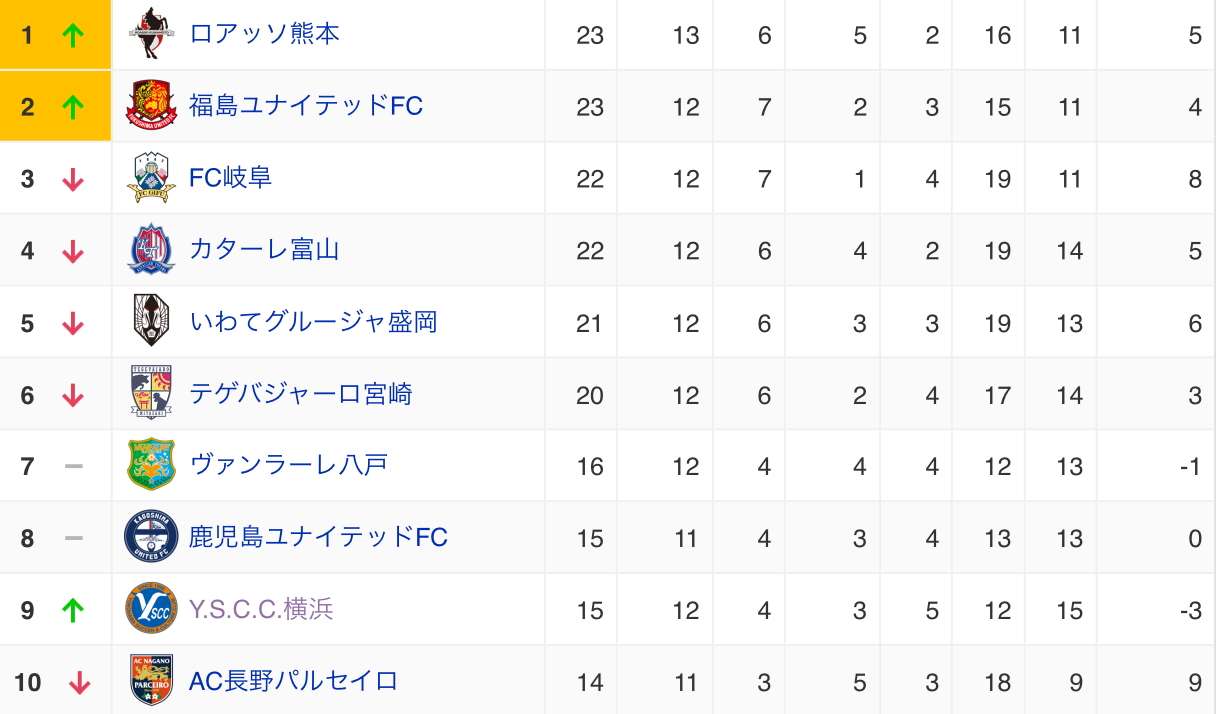Image resolution: width=1223 pixels, height=714 pixels.
Task: Click the Roasso Kumamoto team crest
Action: click(x=152, y=33)
